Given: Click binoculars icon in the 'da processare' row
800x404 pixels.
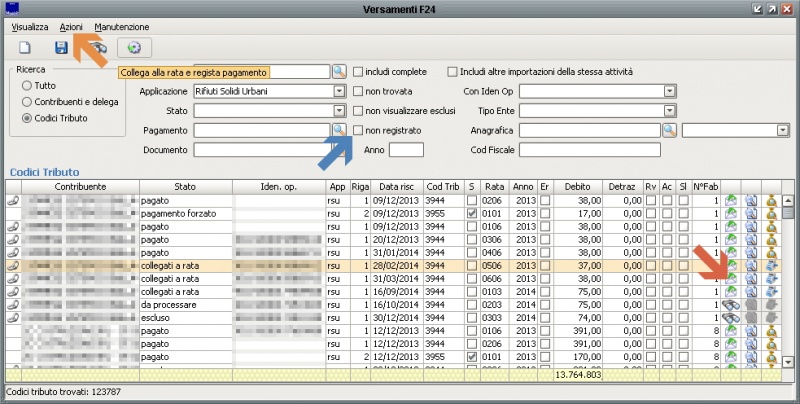Looking at the screenshot, I should point(732,304).
